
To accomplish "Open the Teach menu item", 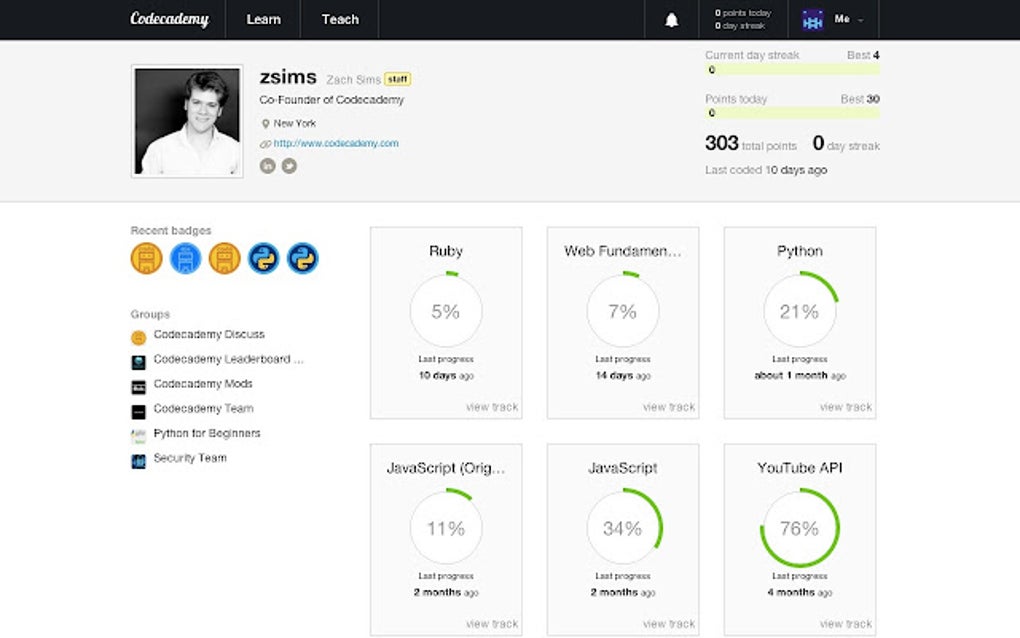I will pos(340,19).
